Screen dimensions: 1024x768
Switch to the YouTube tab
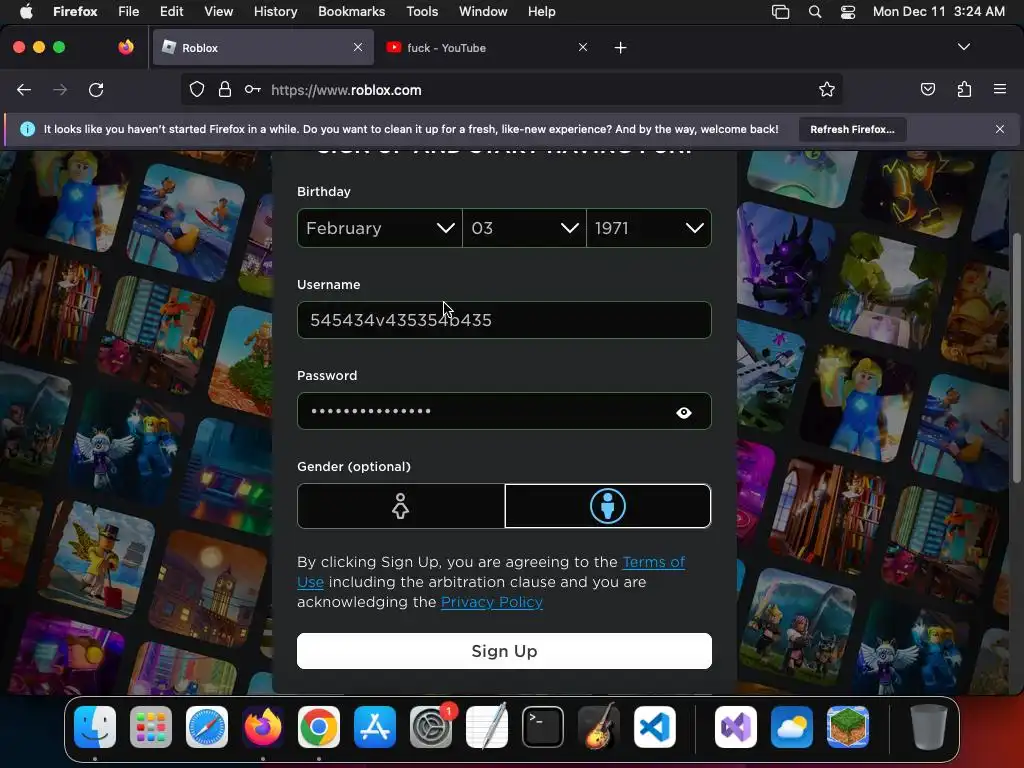(x=488, y=48)
